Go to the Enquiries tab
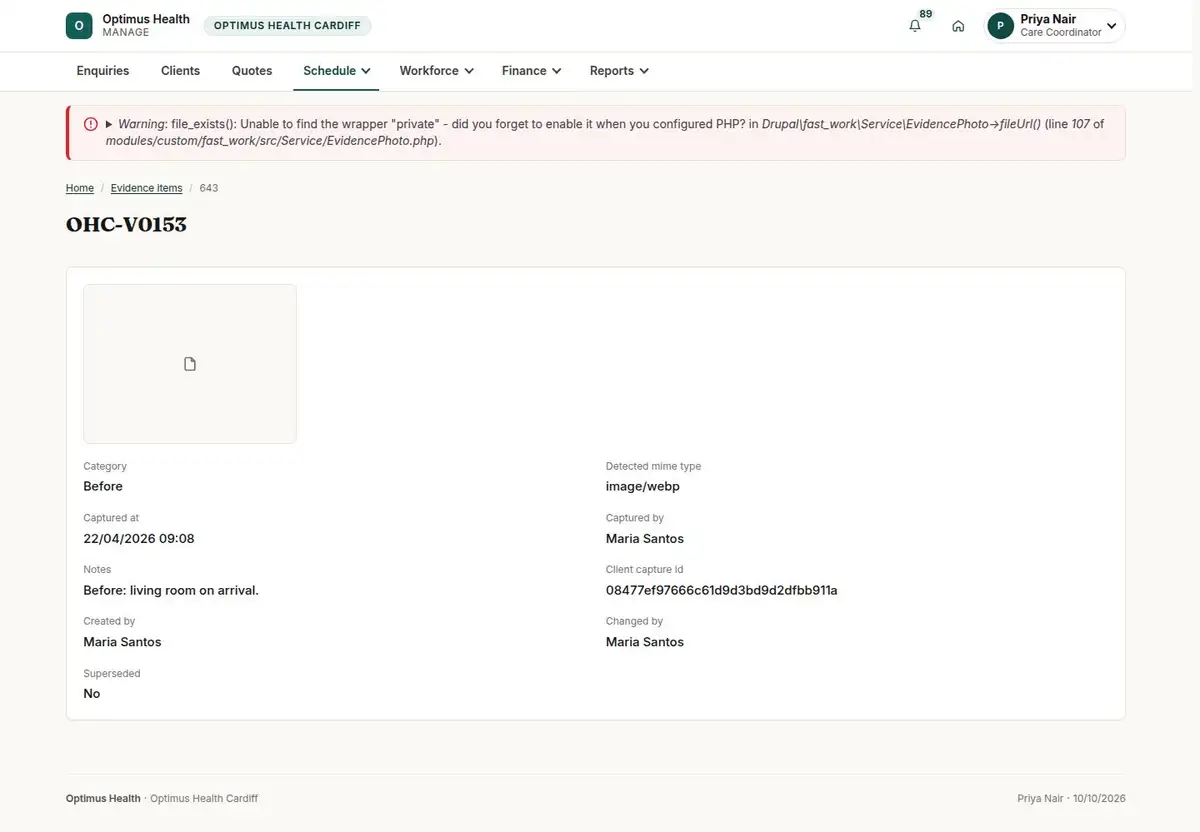Screen dimensions: 1200x832 coord(103,71)
